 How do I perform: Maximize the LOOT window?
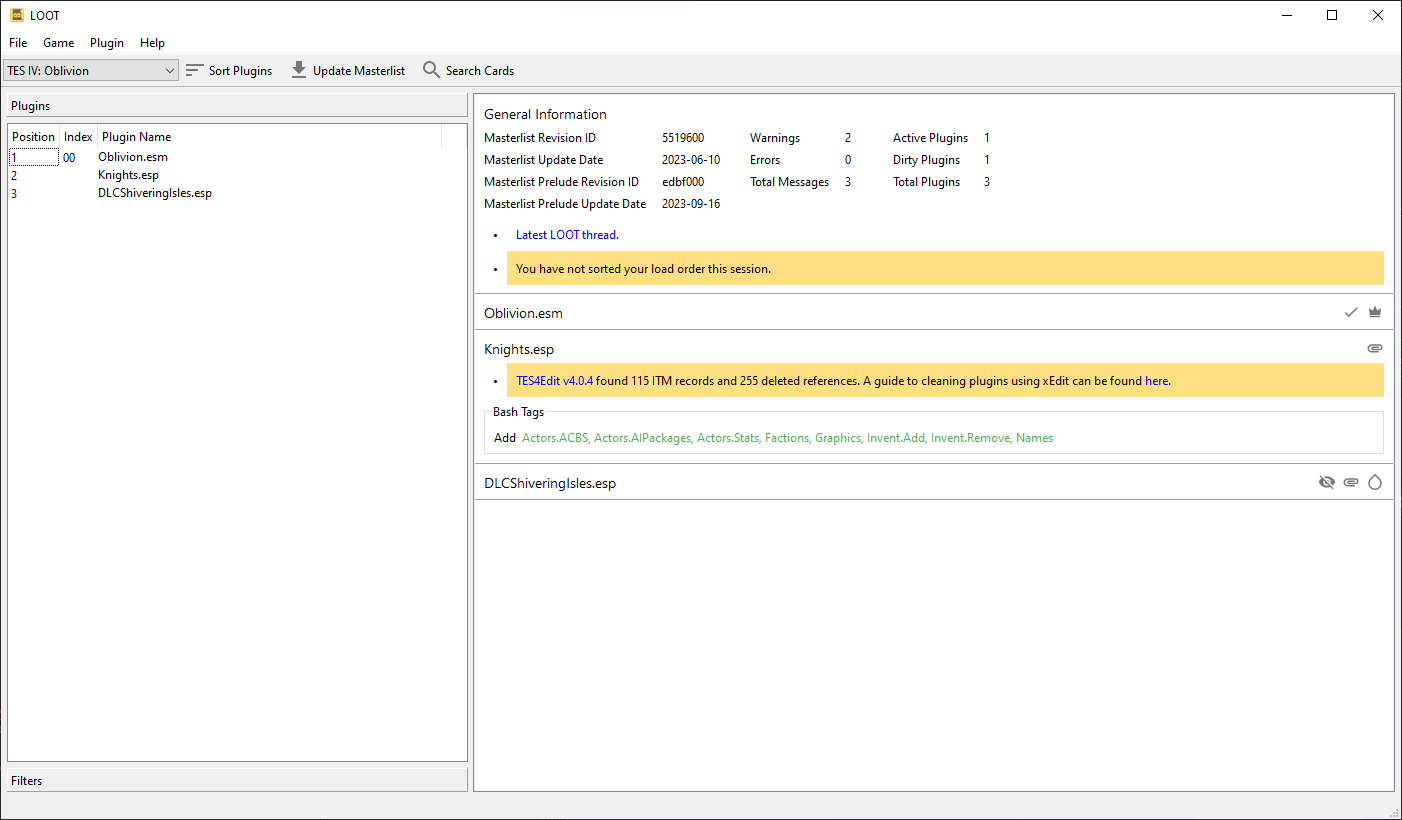tap(1332, 15)
